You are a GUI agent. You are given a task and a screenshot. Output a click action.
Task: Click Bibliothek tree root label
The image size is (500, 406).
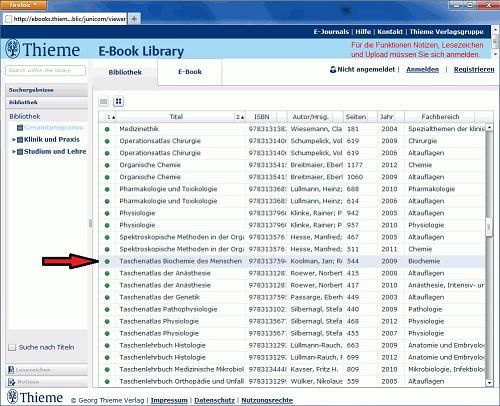[x=25, y=116]
